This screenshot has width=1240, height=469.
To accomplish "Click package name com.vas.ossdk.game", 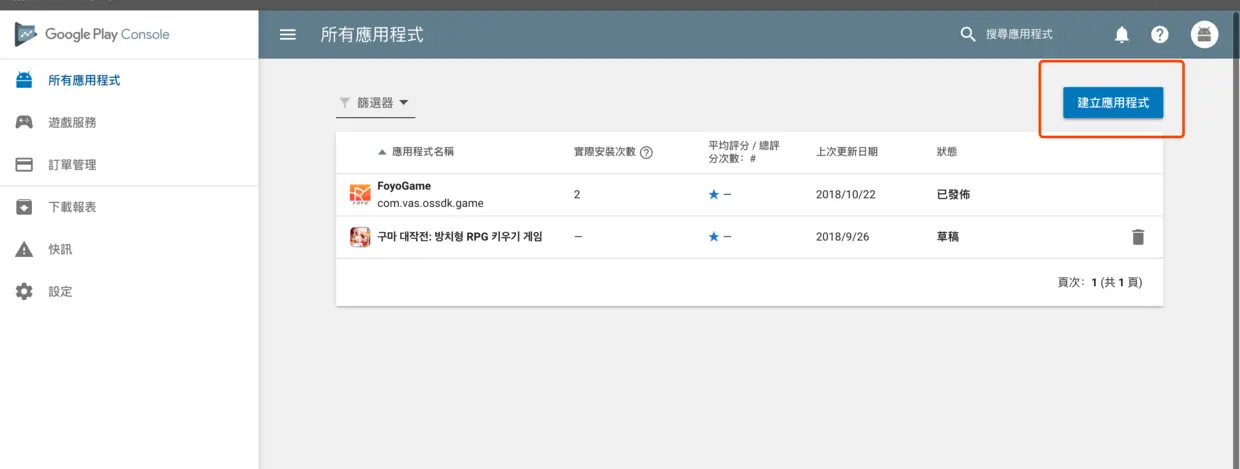I will [430, 203].
